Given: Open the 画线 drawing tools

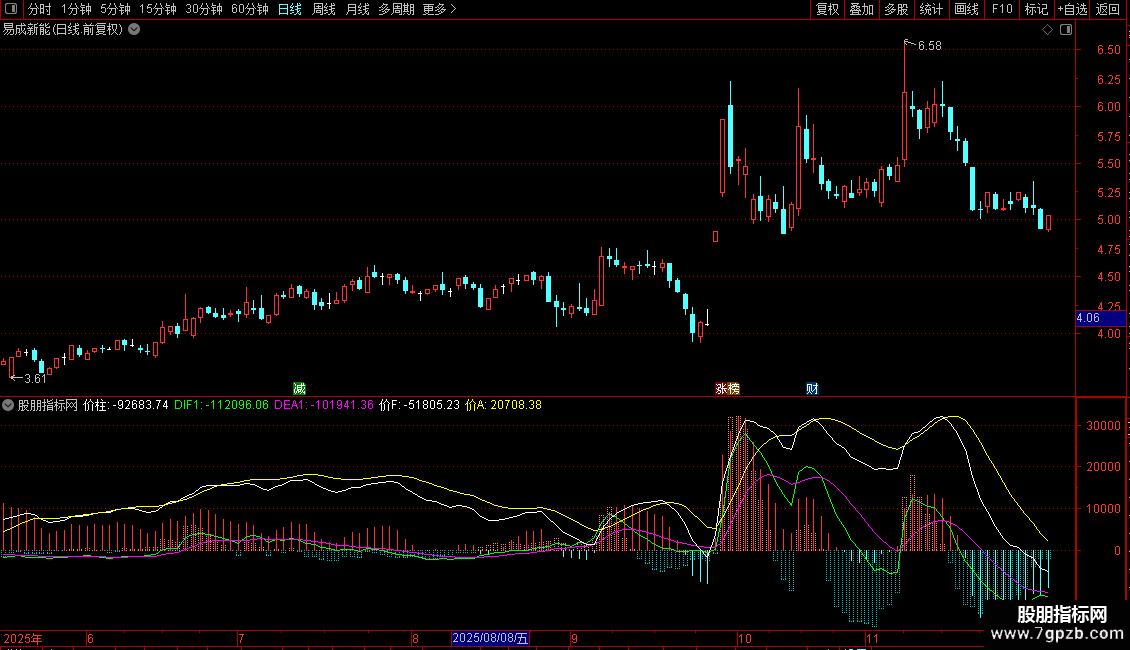Looking at the screenshot, I should 966,9.
